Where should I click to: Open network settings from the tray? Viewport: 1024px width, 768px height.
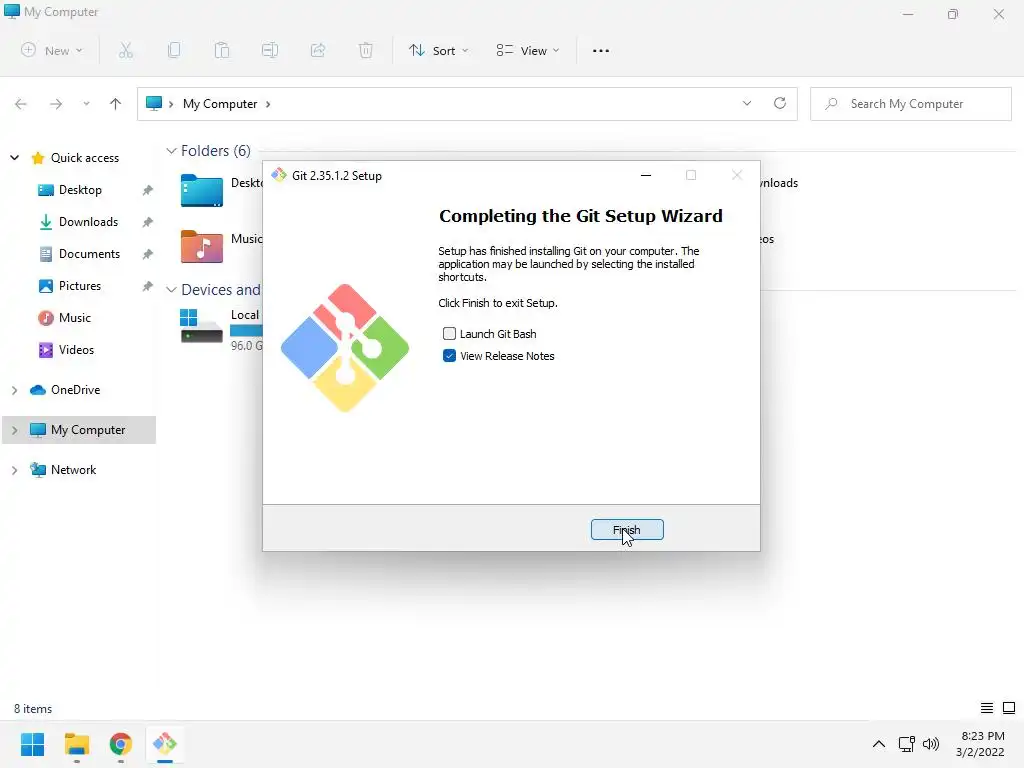pyautogui.click(x=906, y=744)
